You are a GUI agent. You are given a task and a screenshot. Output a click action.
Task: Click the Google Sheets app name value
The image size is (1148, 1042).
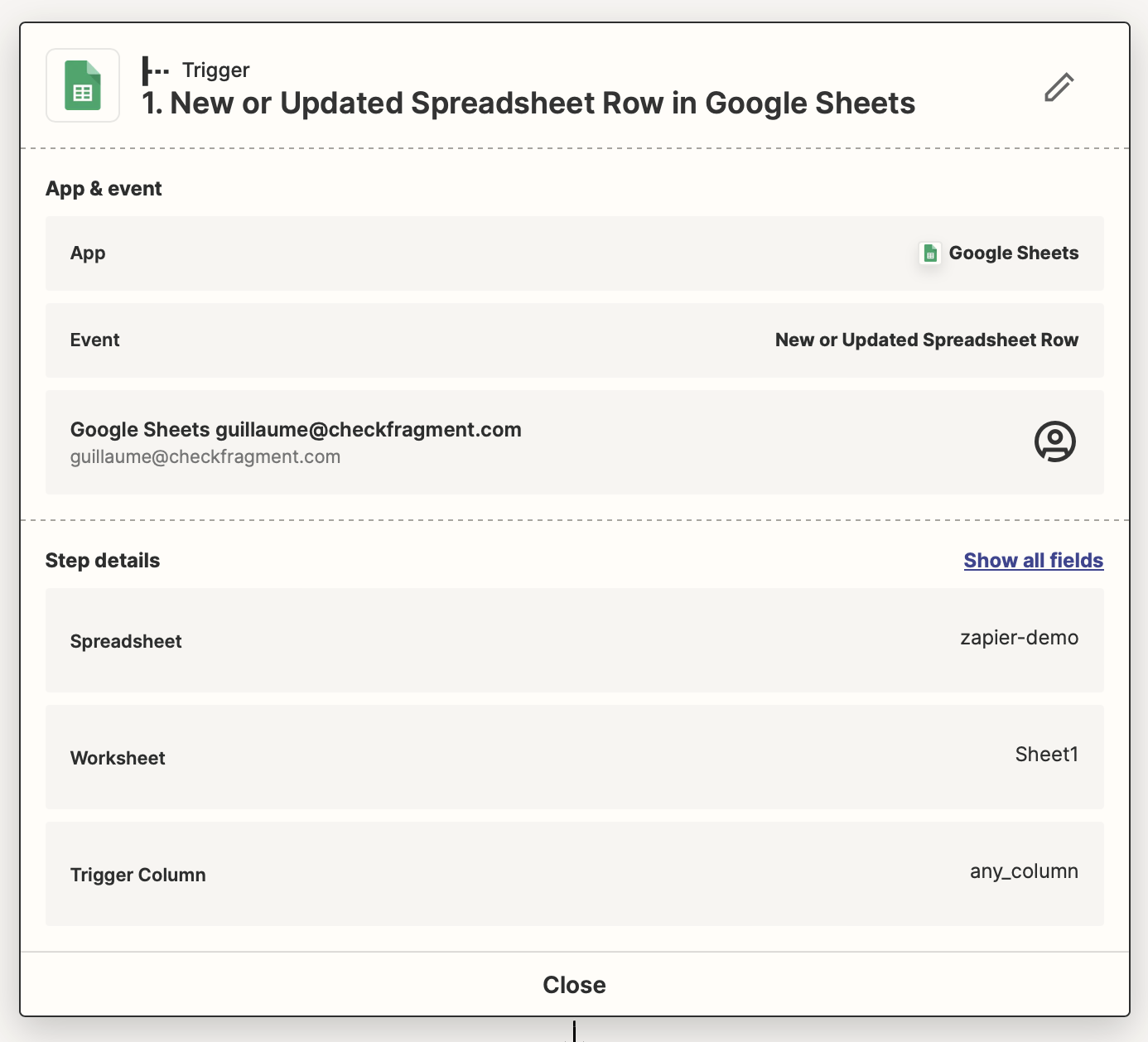(1014, 253)
